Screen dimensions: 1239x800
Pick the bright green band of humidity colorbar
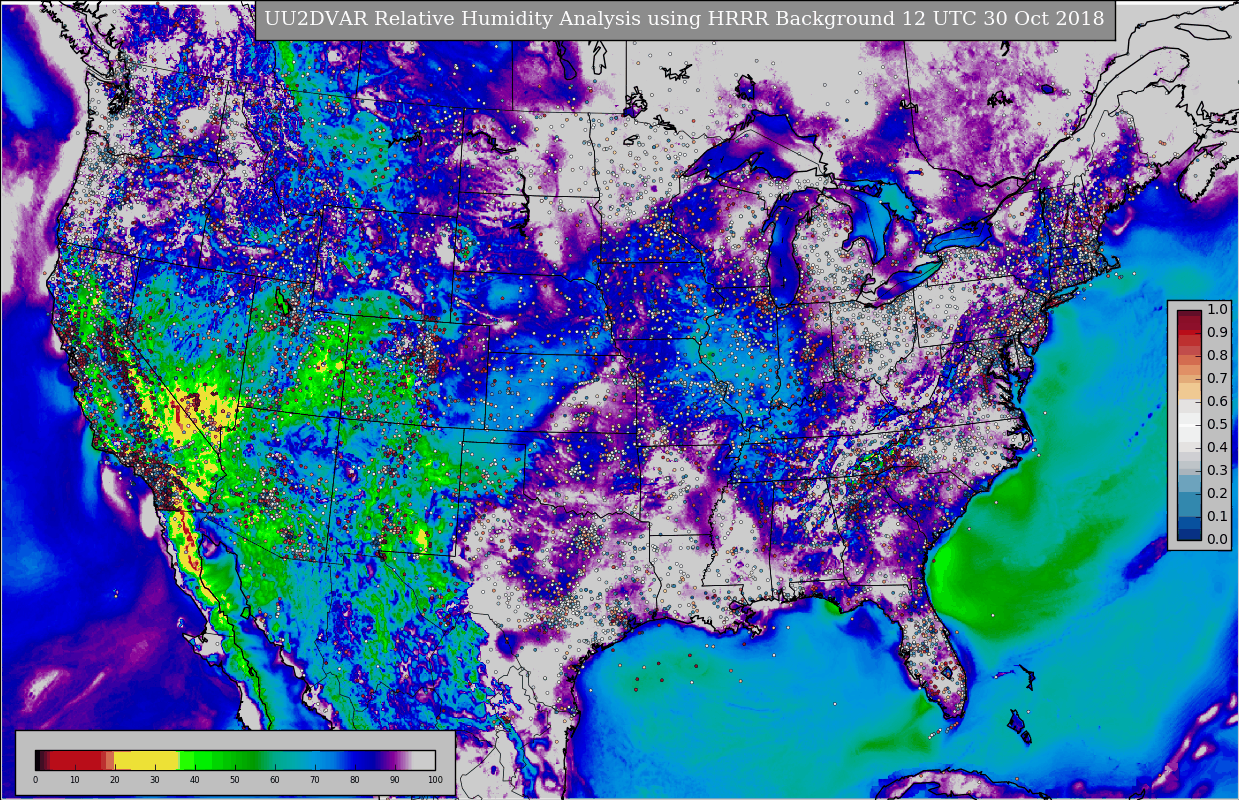click(195, 760)
